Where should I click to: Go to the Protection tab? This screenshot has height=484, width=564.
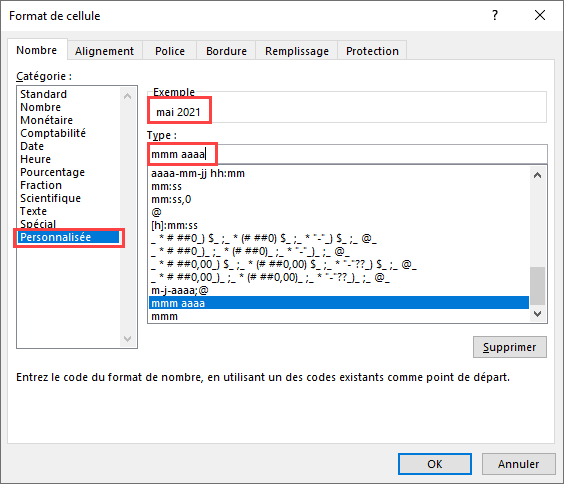pyautogui.click(x=372, y=51)
